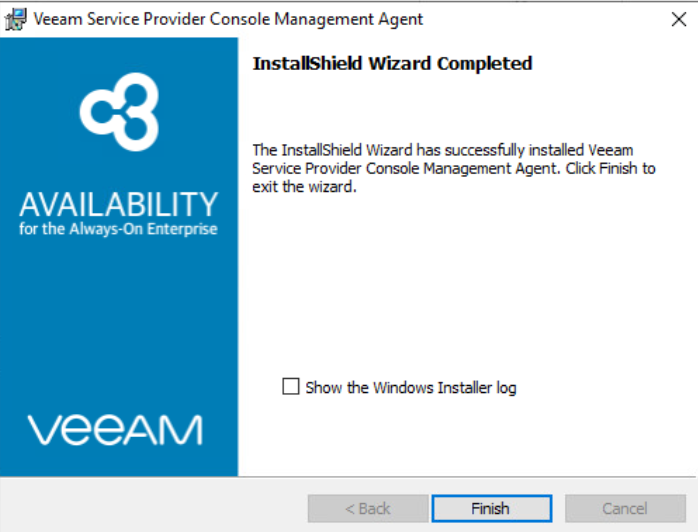698x532 pixels.
Task: Click the grayed-out Cancel button
Action: pyautogui.click(x=625, y=508)
